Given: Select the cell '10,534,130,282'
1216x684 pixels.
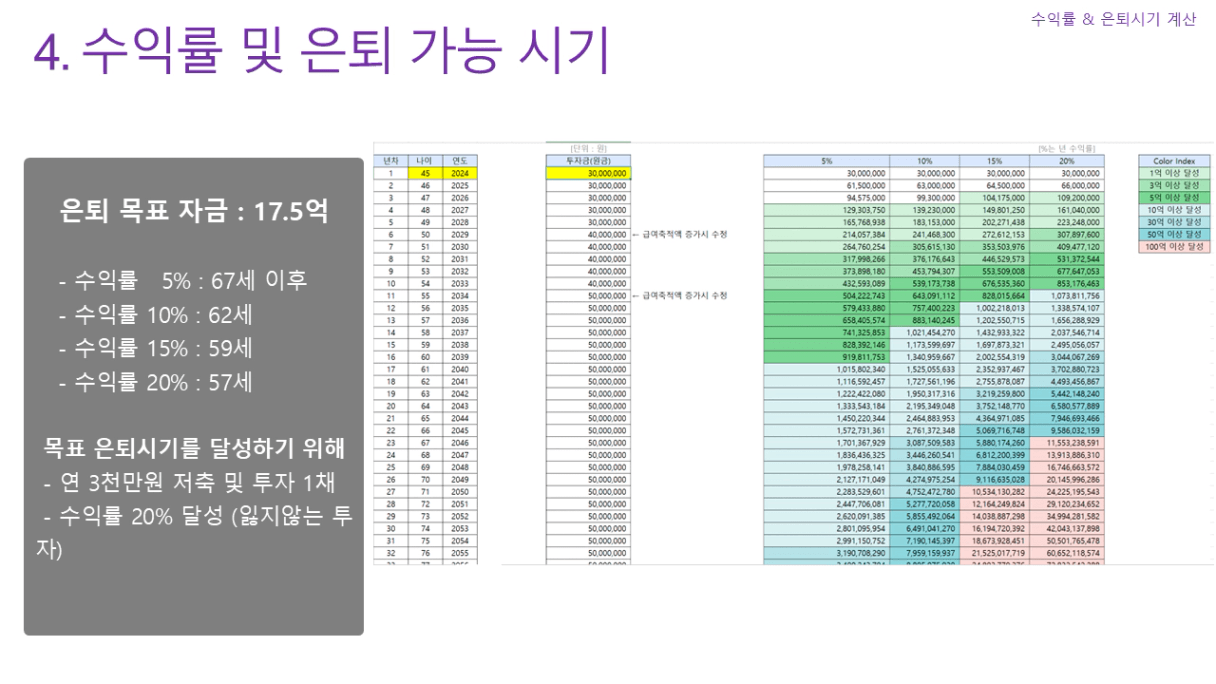Looking at the screenshot, I should pyautogui.click(x=994, y=491).
